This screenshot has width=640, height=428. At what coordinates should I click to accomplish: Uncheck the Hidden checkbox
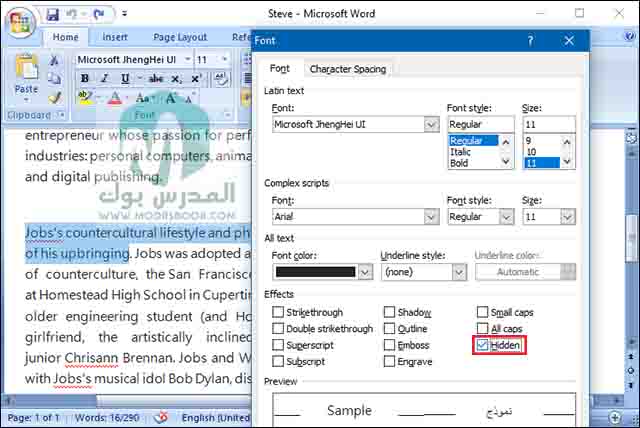(482, 345)
